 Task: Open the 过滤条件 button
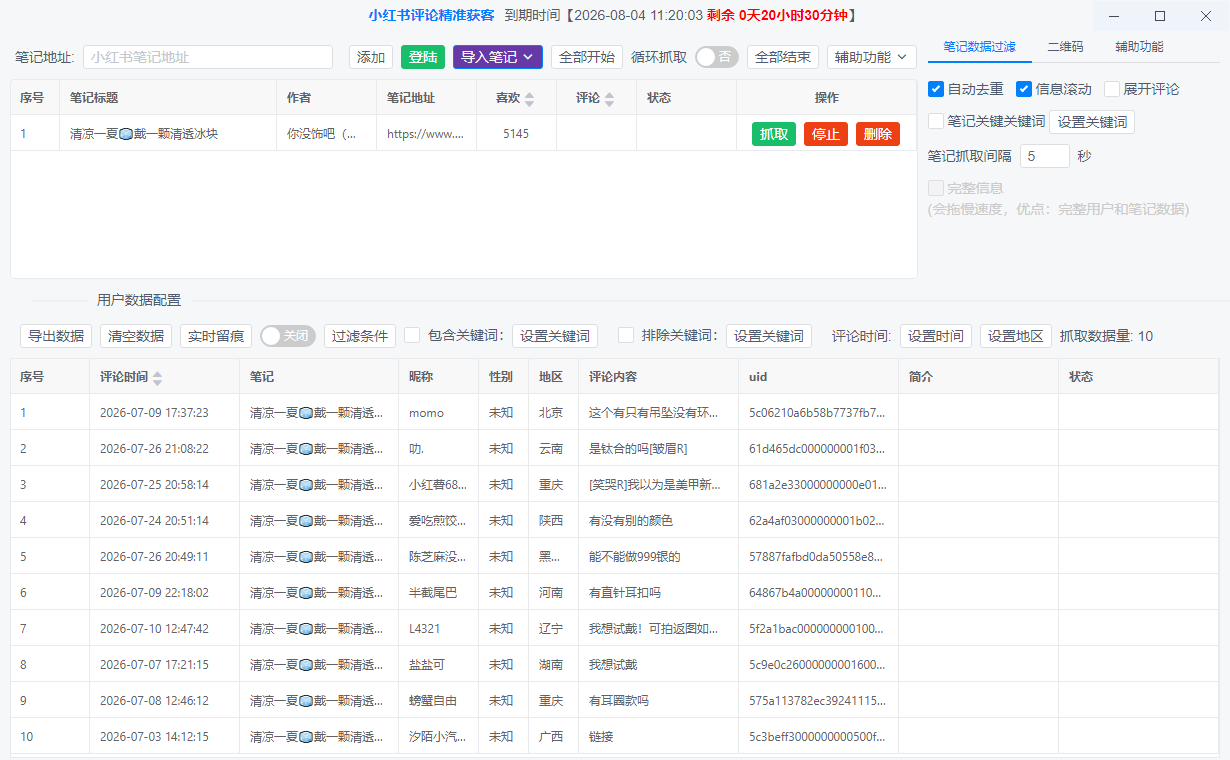(x=360, y=336)
